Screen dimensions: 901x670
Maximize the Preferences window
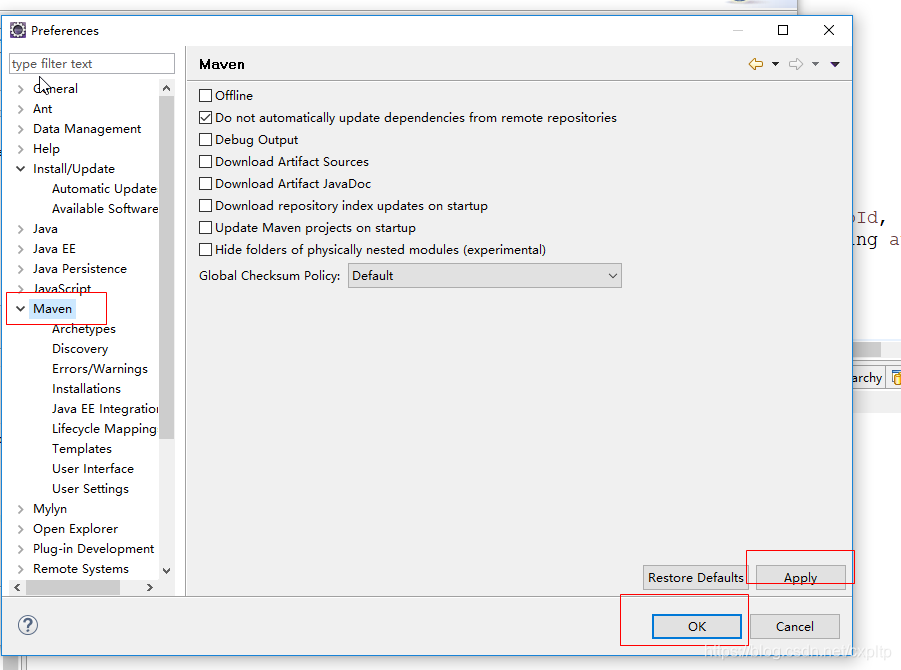[x=783, y=30]
